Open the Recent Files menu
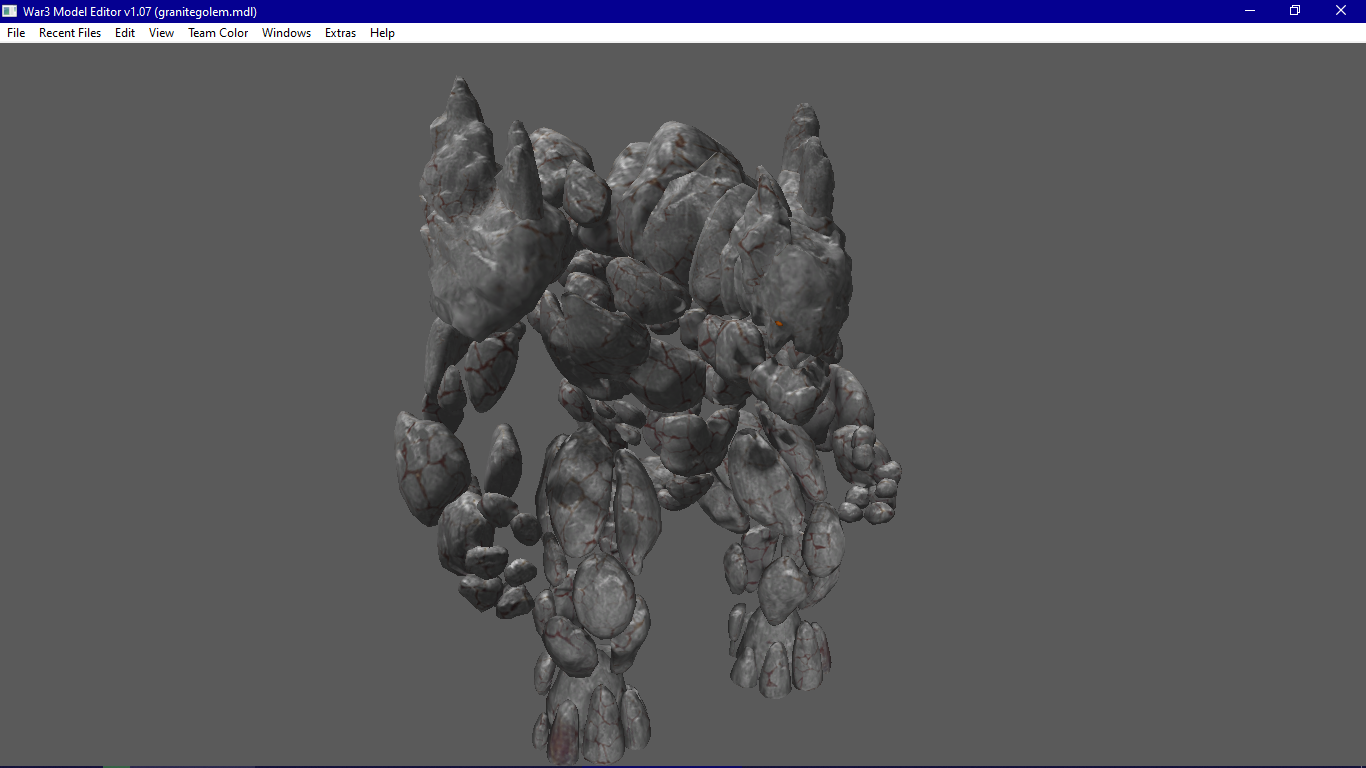Screen dimensions: 1366x768 70,33
